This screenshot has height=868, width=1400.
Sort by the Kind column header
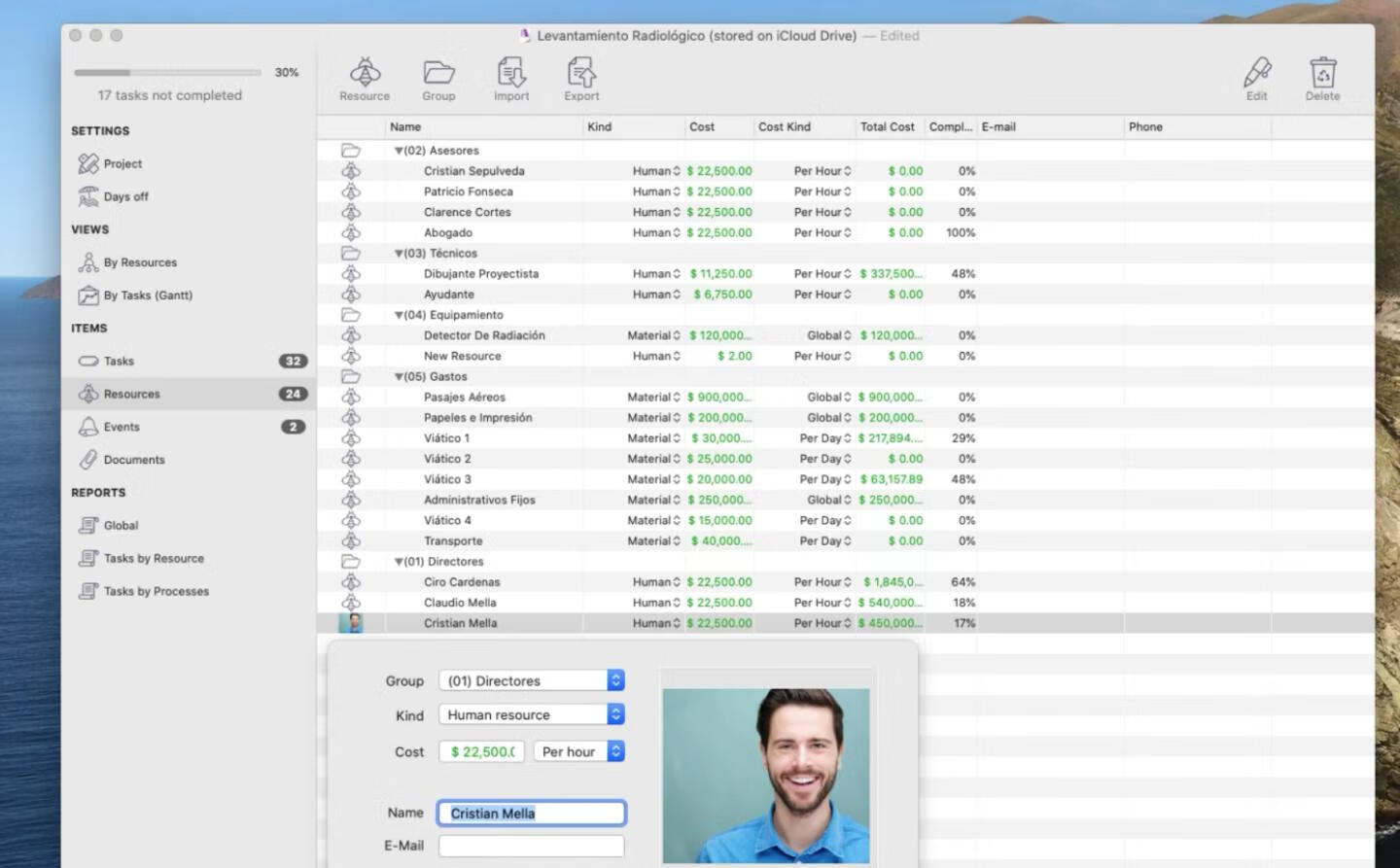pyautogui.click(x=634, y=127)
